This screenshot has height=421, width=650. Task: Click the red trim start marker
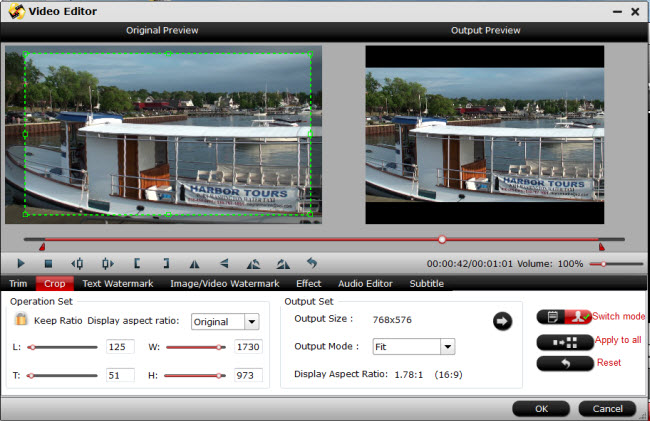point(42,247)
